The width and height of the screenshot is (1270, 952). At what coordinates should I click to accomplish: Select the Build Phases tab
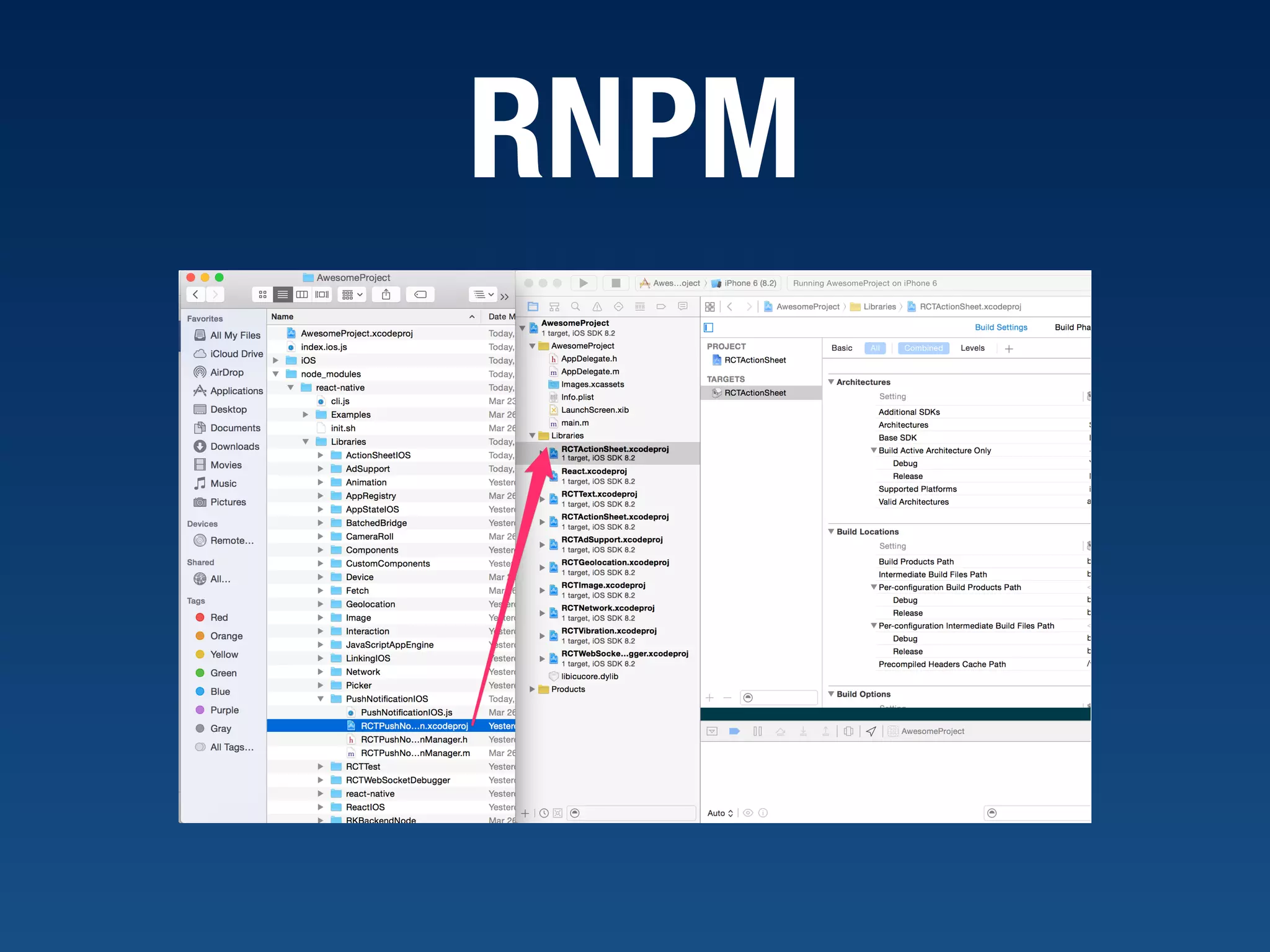[x=1072, y=327]
